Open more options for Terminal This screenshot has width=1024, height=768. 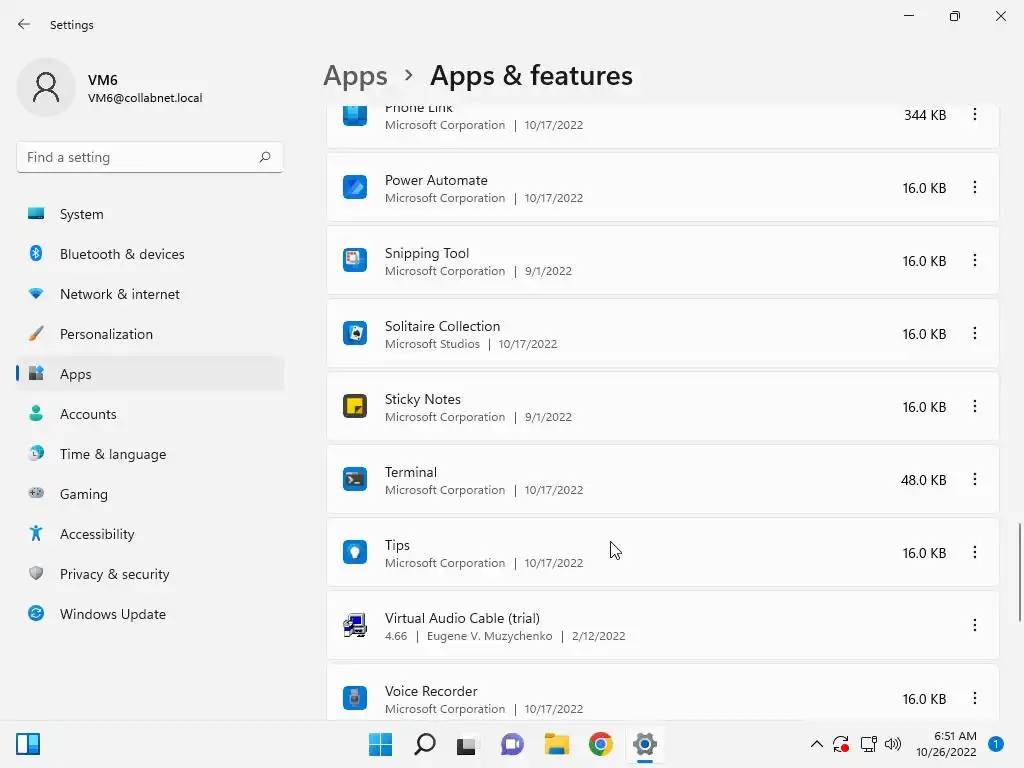click(975, 480)
